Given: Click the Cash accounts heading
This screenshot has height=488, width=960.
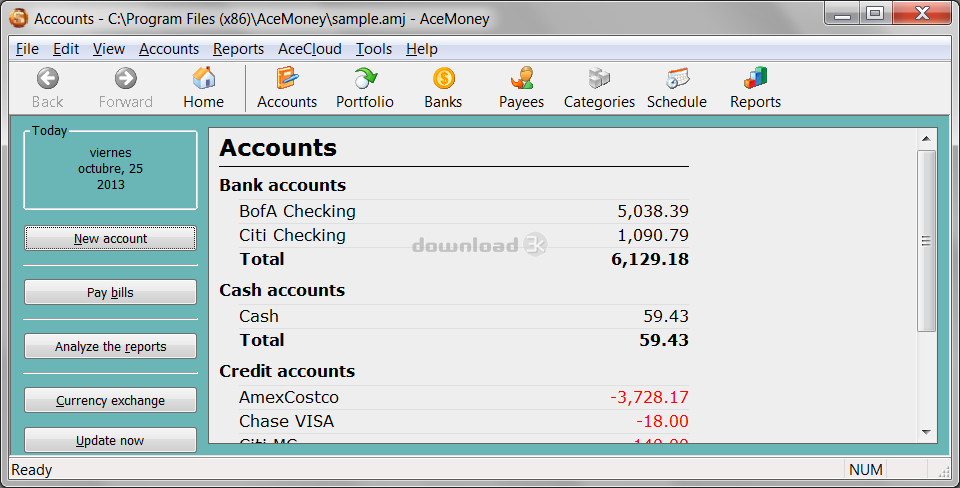Looking at the screenshot, I should (x=282, y=290).
